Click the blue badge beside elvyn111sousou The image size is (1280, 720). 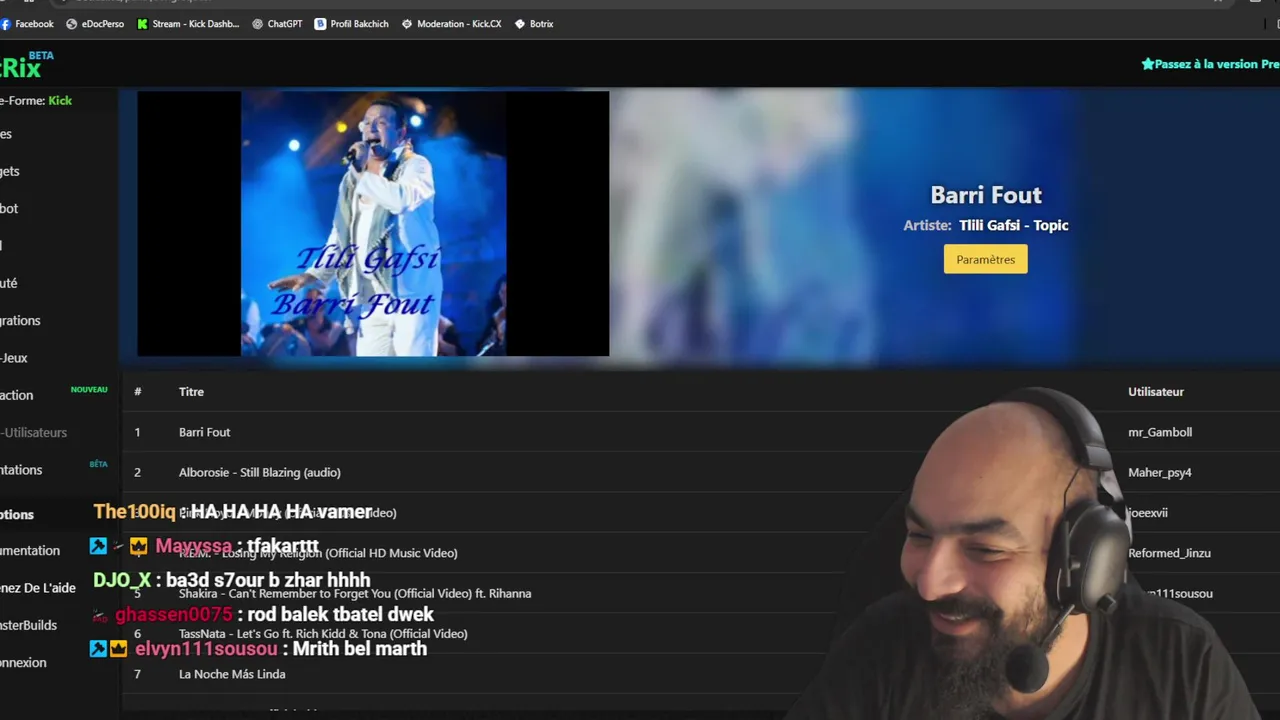click(98, 649)
